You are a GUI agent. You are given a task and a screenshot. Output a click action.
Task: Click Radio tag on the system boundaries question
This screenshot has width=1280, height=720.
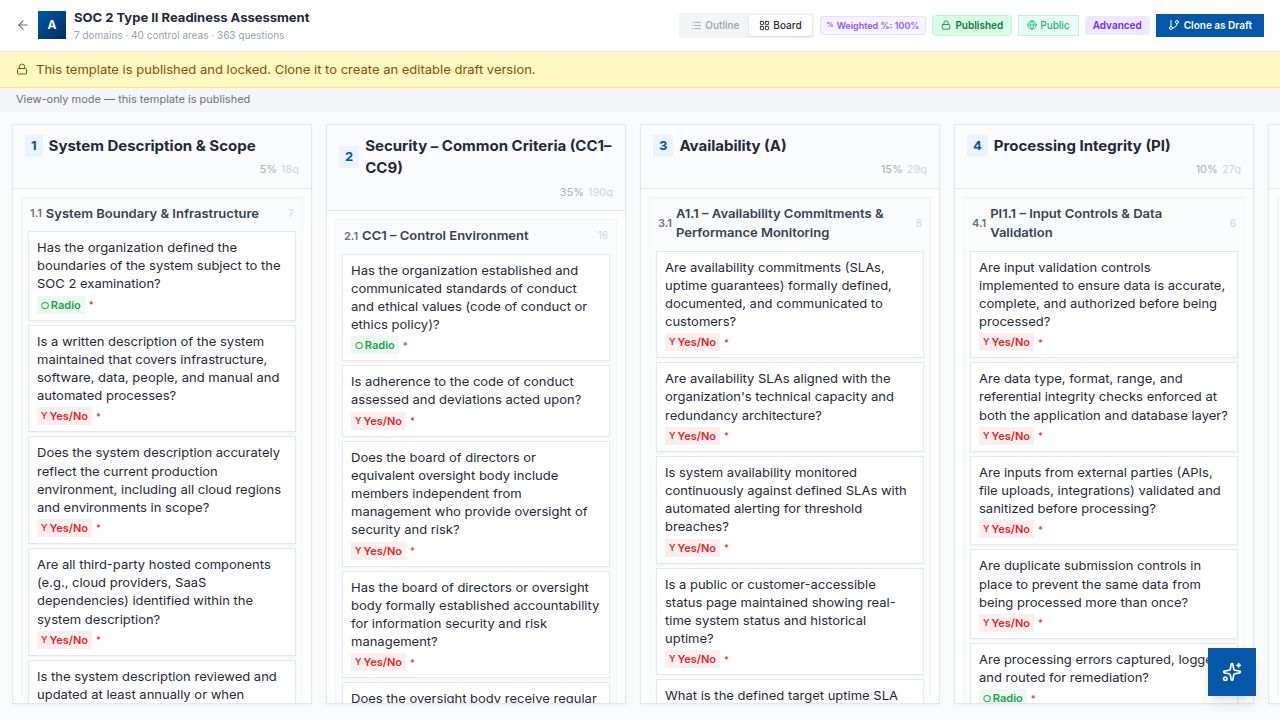pos(61,305)
